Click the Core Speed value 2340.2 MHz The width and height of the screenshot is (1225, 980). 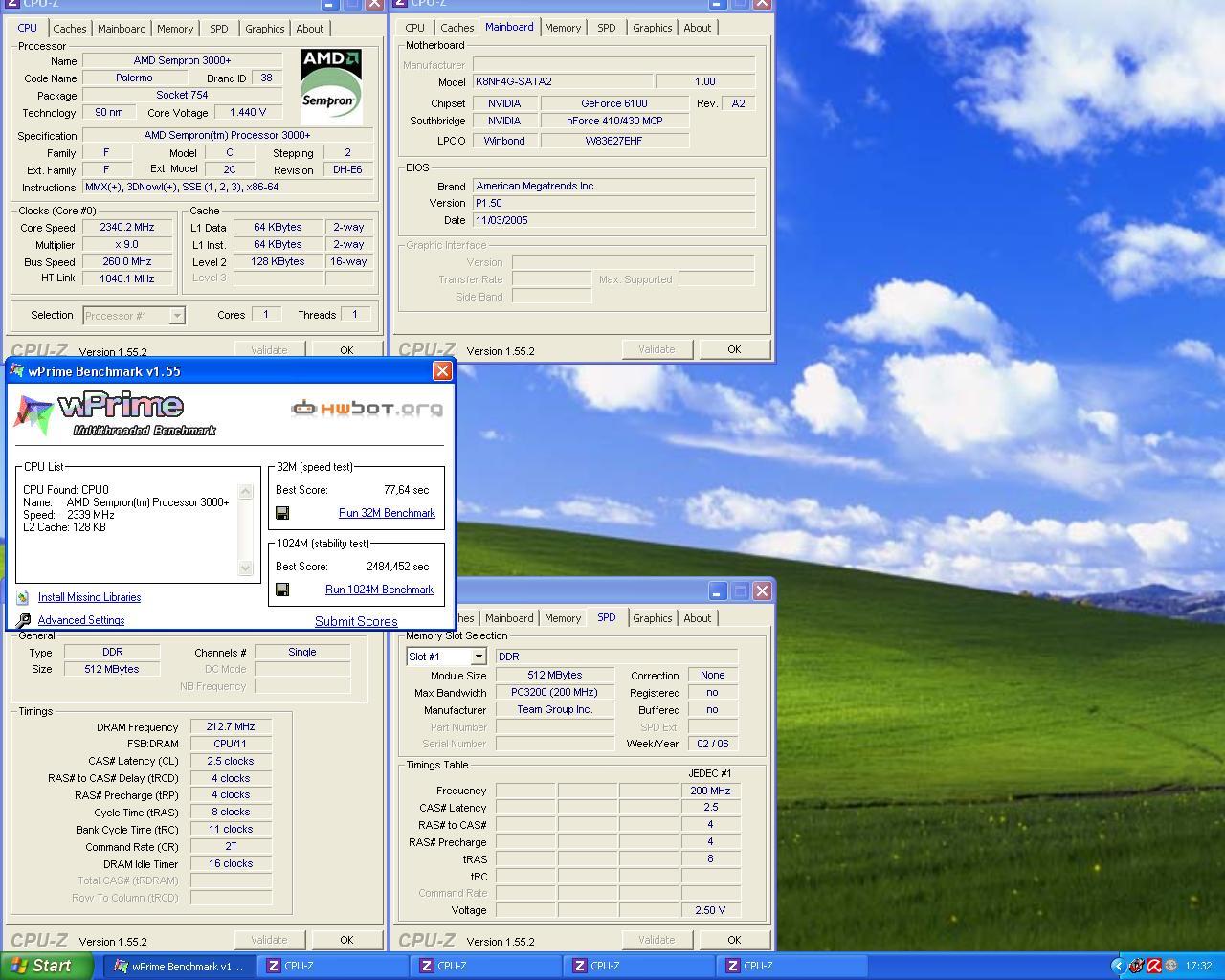(126, 228)
